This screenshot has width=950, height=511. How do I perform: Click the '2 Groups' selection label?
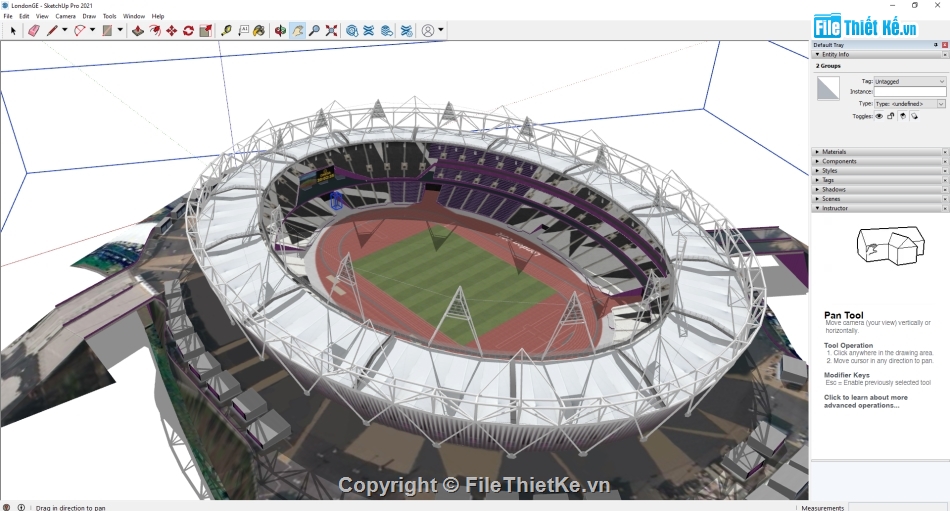[x=828, y=66]
